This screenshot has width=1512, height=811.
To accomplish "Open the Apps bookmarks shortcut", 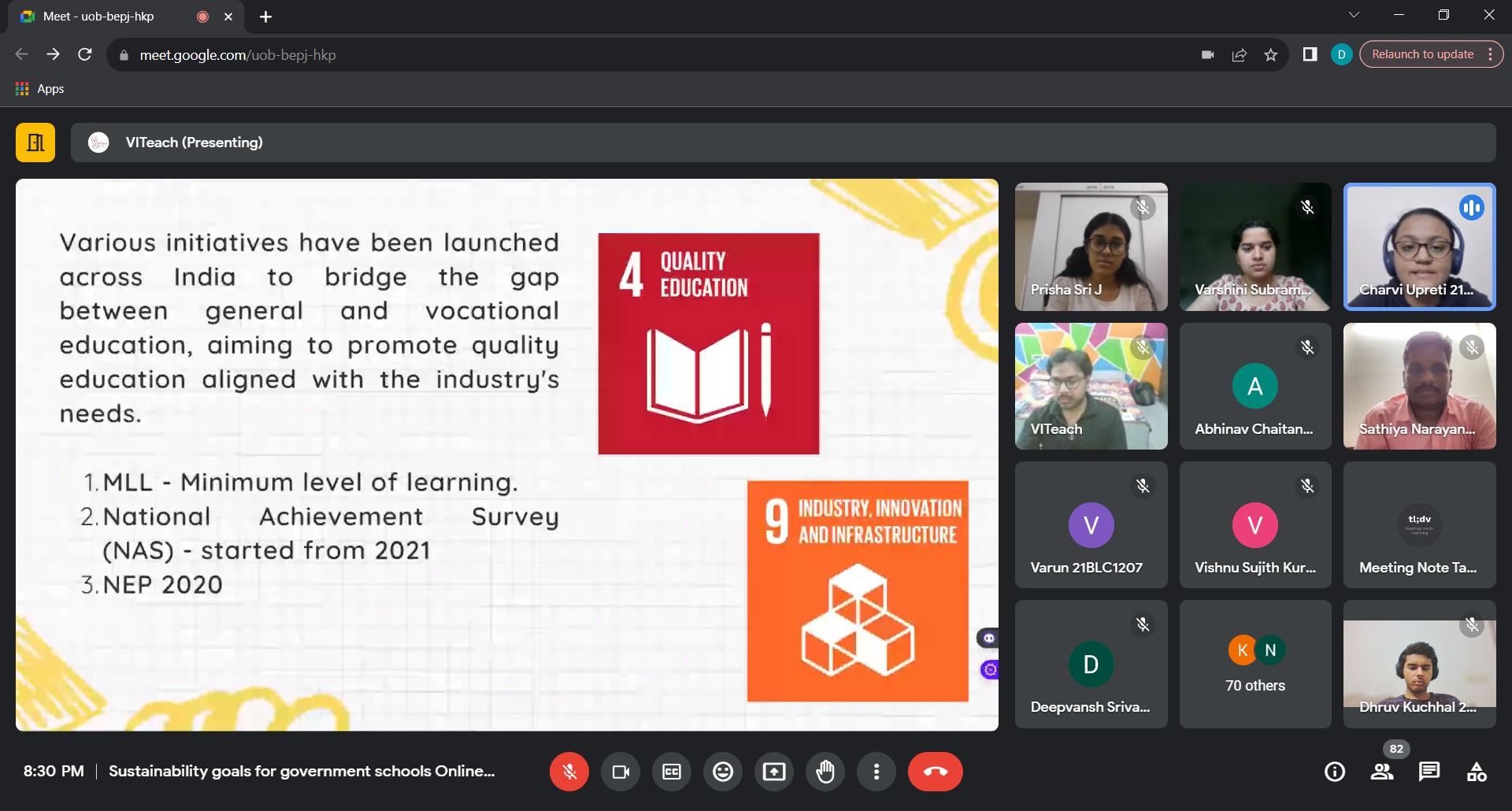I will 40,89.
